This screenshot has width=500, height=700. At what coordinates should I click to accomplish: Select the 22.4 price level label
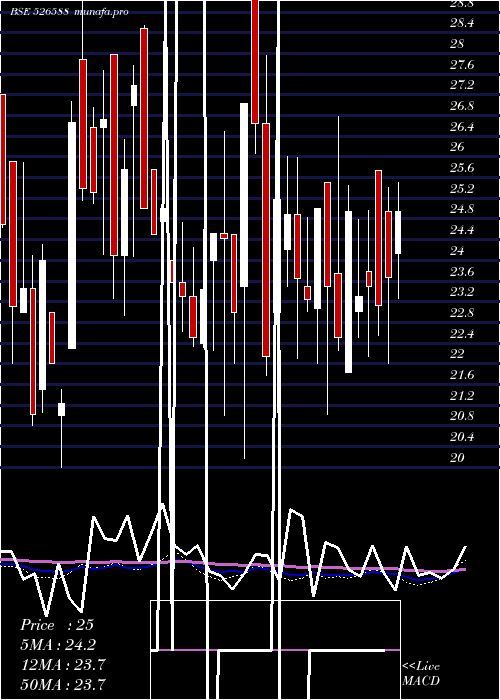coord(462,333)
